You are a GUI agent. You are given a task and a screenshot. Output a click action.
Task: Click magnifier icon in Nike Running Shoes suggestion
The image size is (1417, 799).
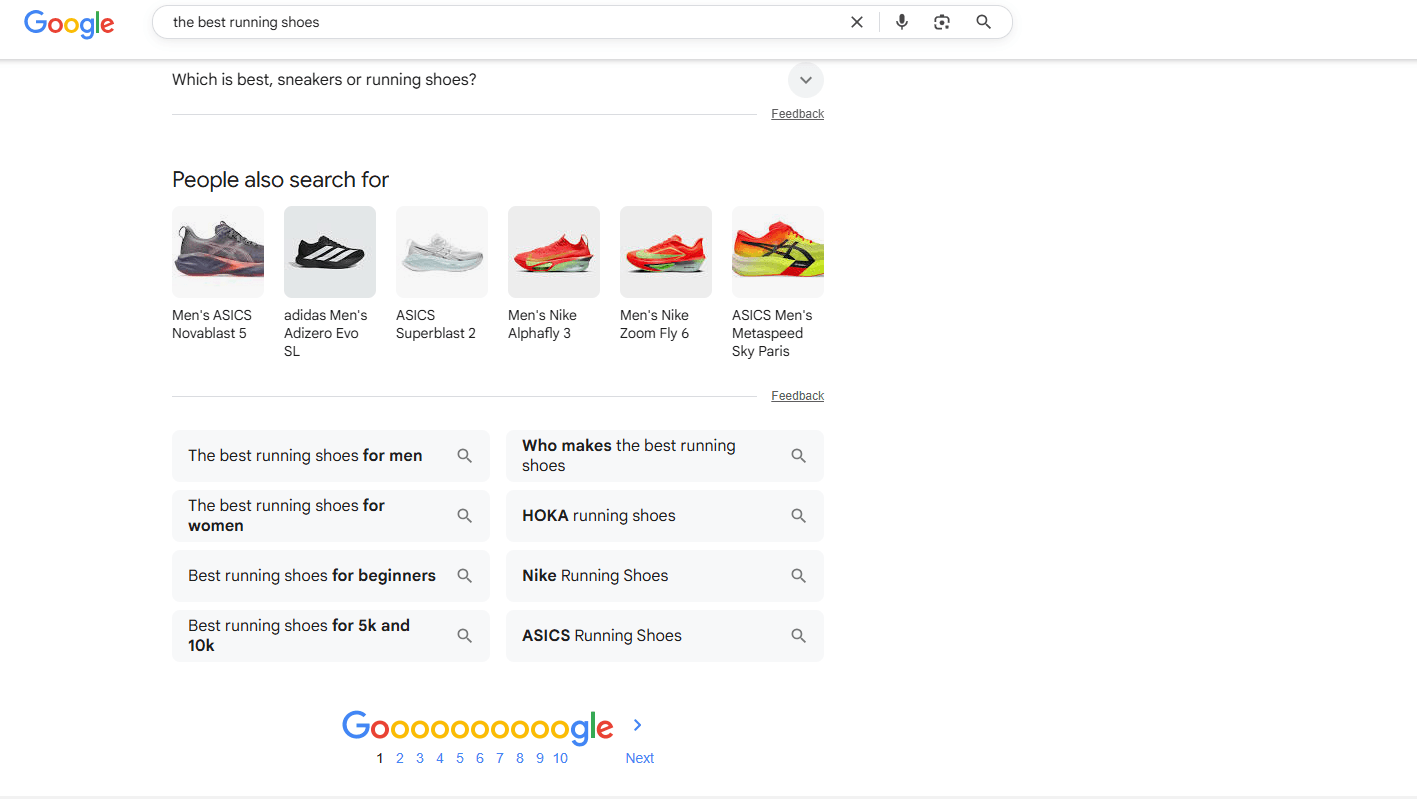798,576
